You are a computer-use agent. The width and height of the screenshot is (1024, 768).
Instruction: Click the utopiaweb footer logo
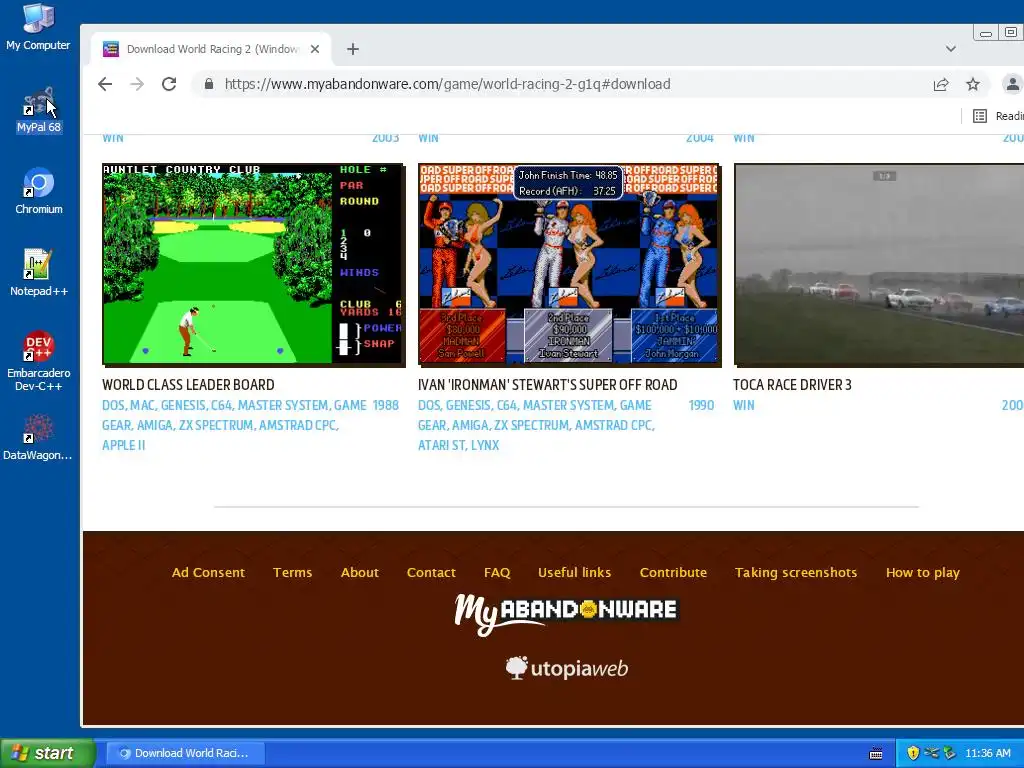tap(567, 668)
